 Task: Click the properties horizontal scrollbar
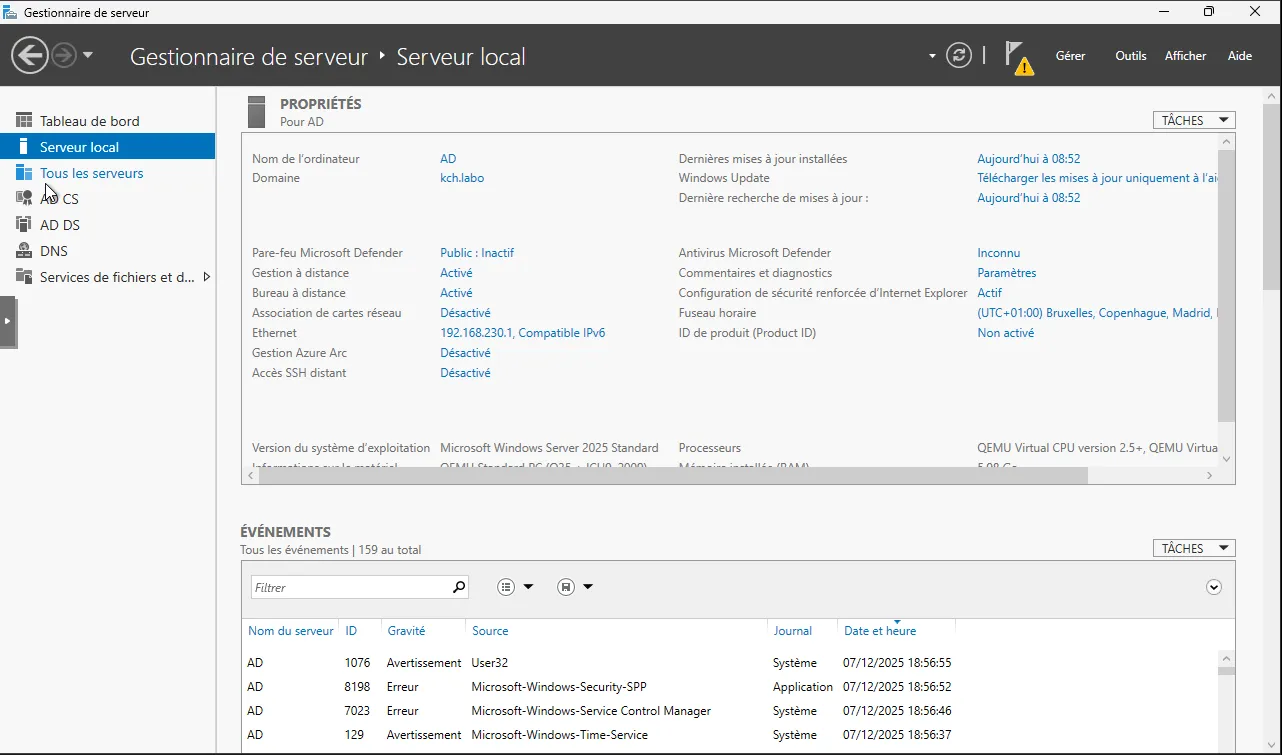click(x=672, y=476)
